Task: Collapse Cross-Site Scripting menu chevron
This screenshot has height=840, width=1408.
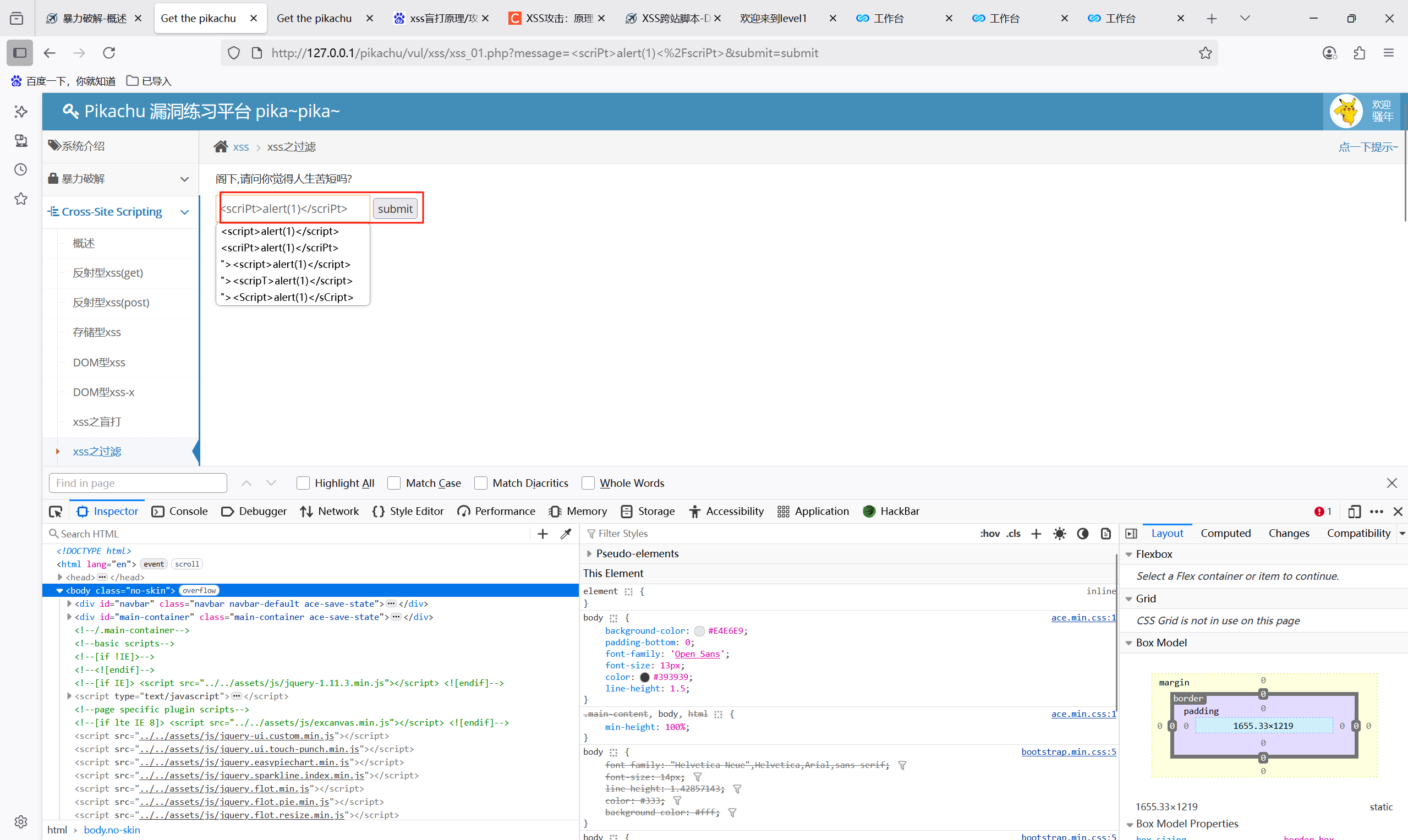Action: coord(184,212)
